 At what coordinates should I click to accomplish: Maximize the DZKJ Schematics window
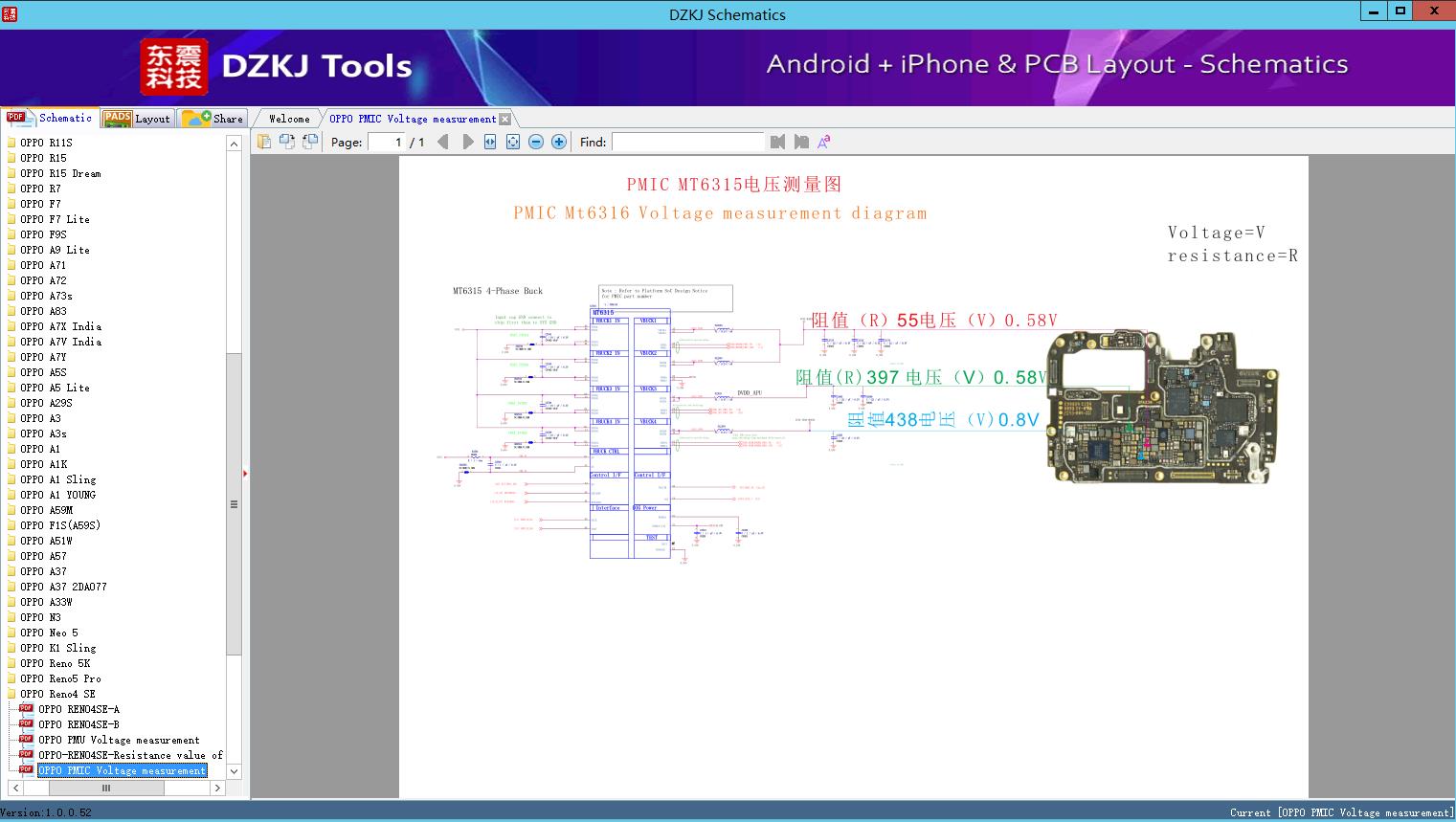point(1400,11)
